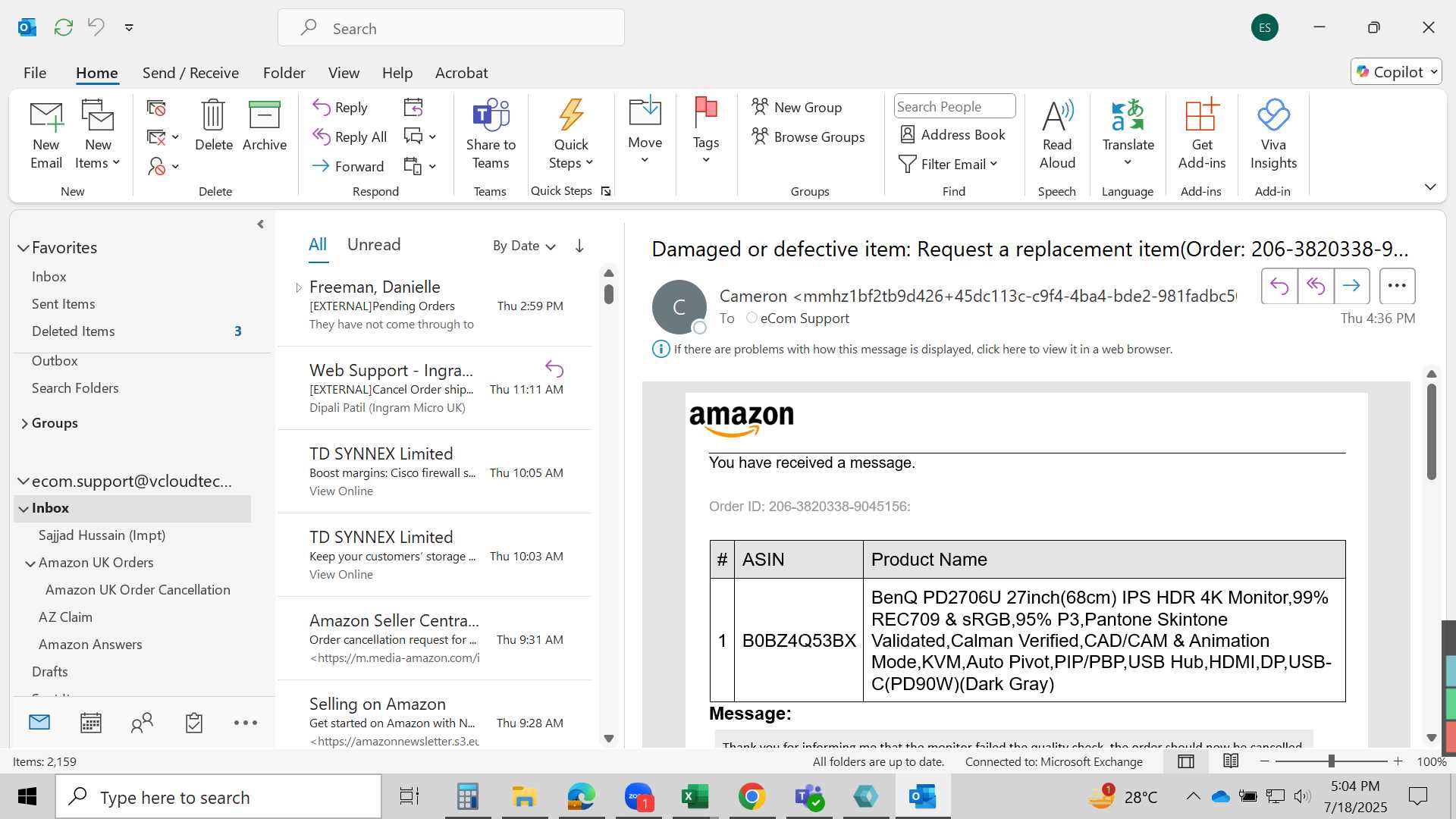Image resolution: width=1456 pixels, height=819 pixels.
Task: Open the Quick Steps gallery
Action: 571,134
